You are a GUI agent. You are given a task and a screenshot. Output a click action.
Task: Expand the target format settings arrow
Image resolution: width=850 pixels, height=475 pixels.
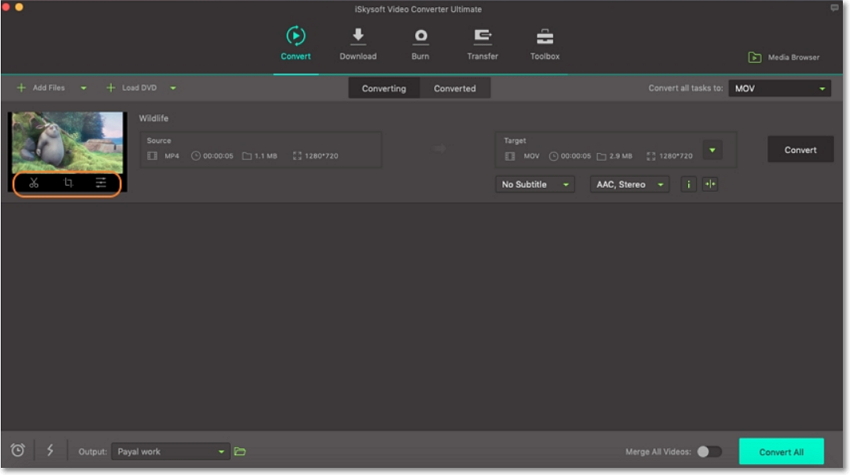(711, 150)
